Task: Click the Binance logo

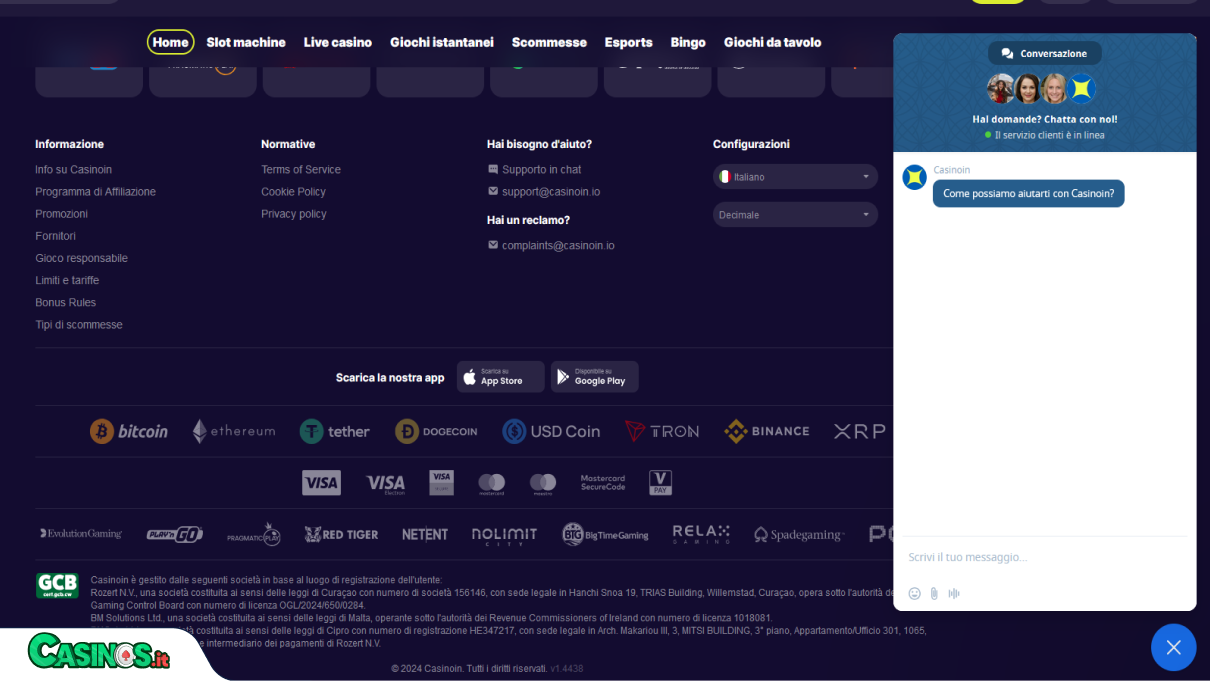Action: tap(767, 431)
